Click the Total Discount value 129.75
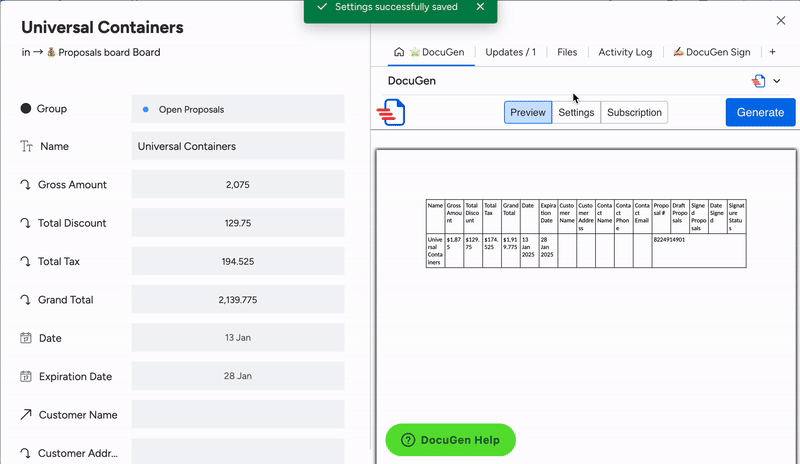The image size is (800, 464). 238,223
